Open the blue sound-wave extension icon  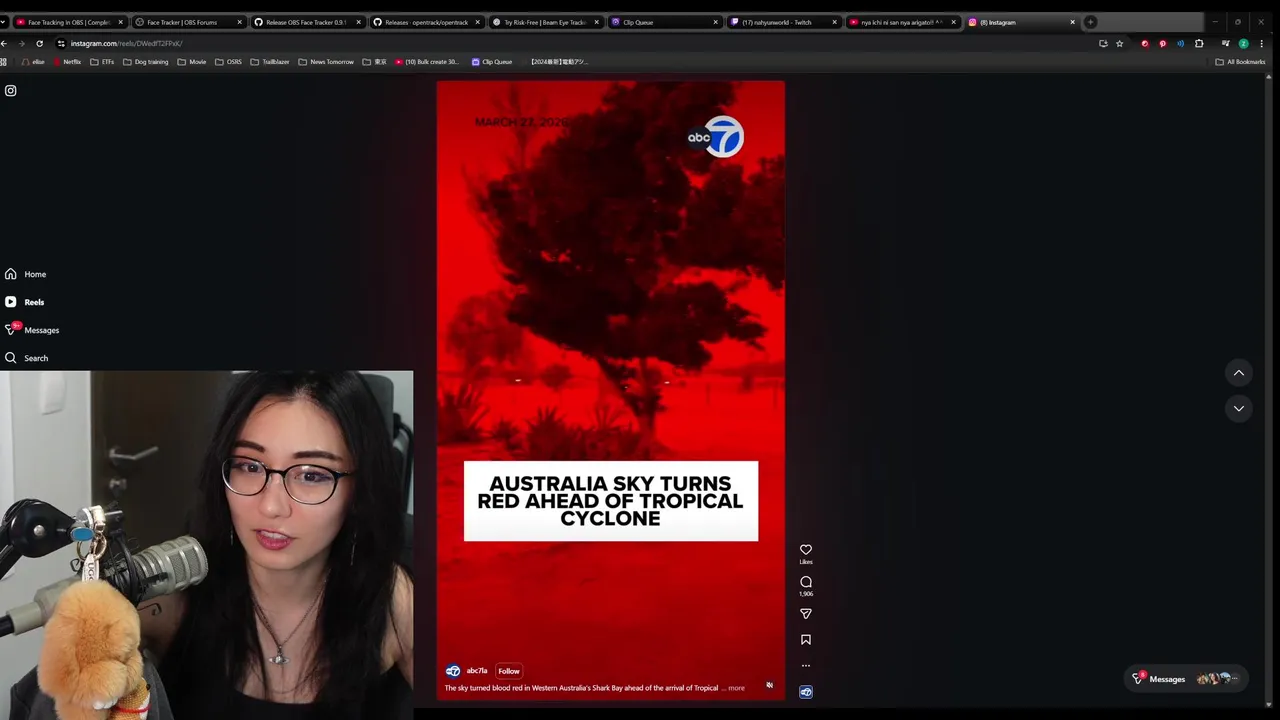[x=1180, y=43]
